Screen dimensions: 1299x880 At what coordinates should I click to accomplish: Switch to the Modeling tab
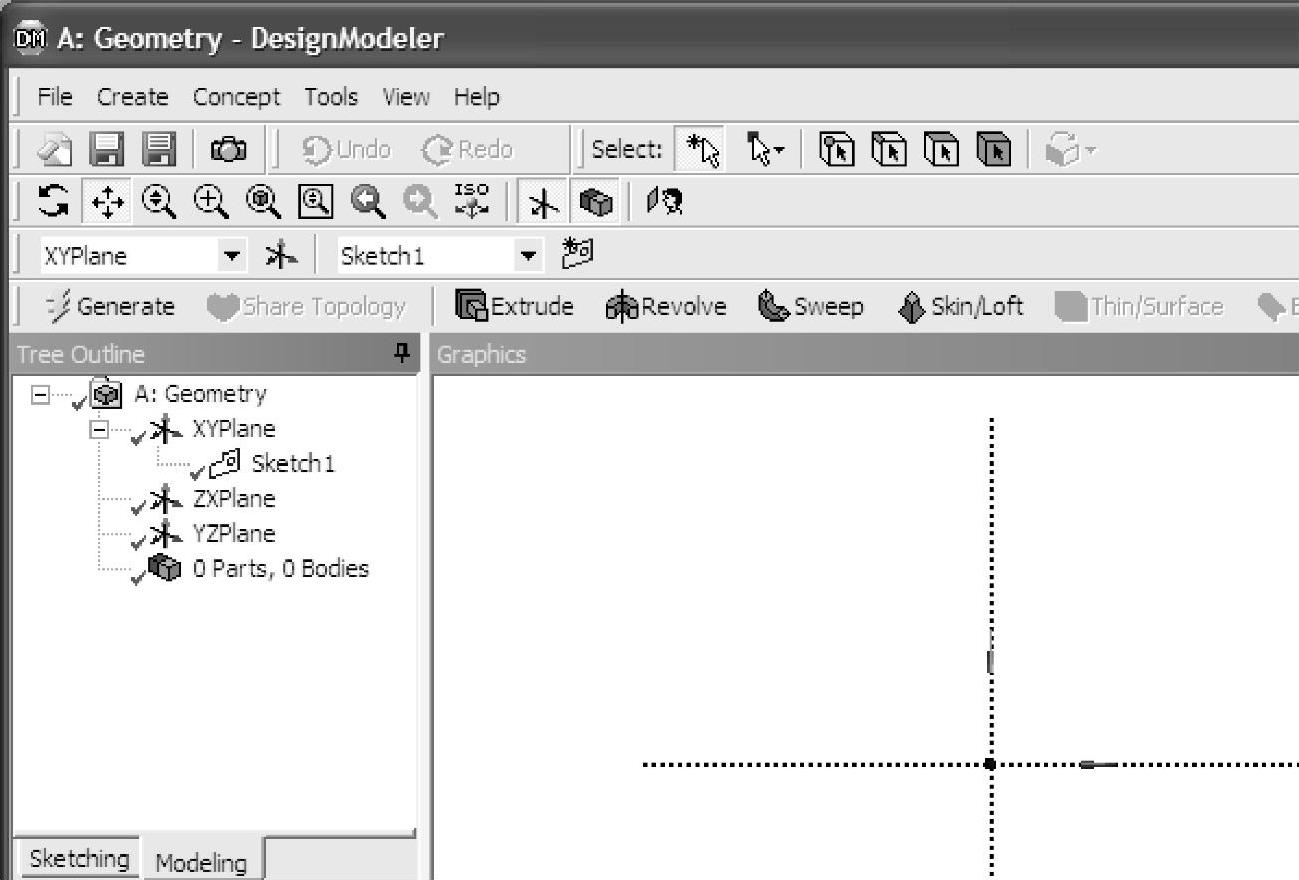[201, 863]
